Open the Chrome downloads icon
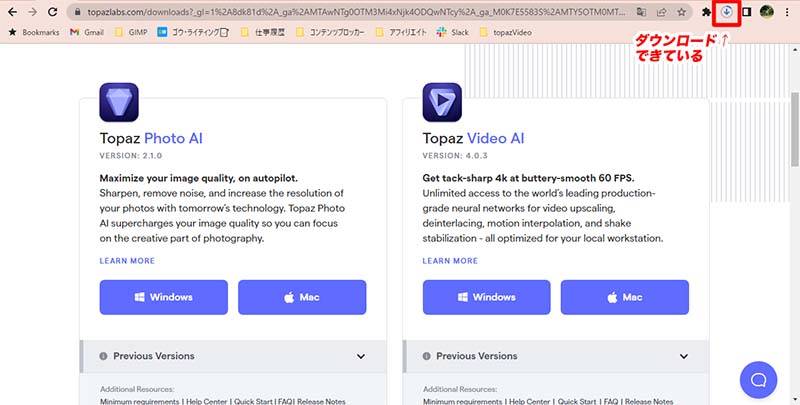The width and height of the screenshot is (800, 405). (x=727, y=11)
